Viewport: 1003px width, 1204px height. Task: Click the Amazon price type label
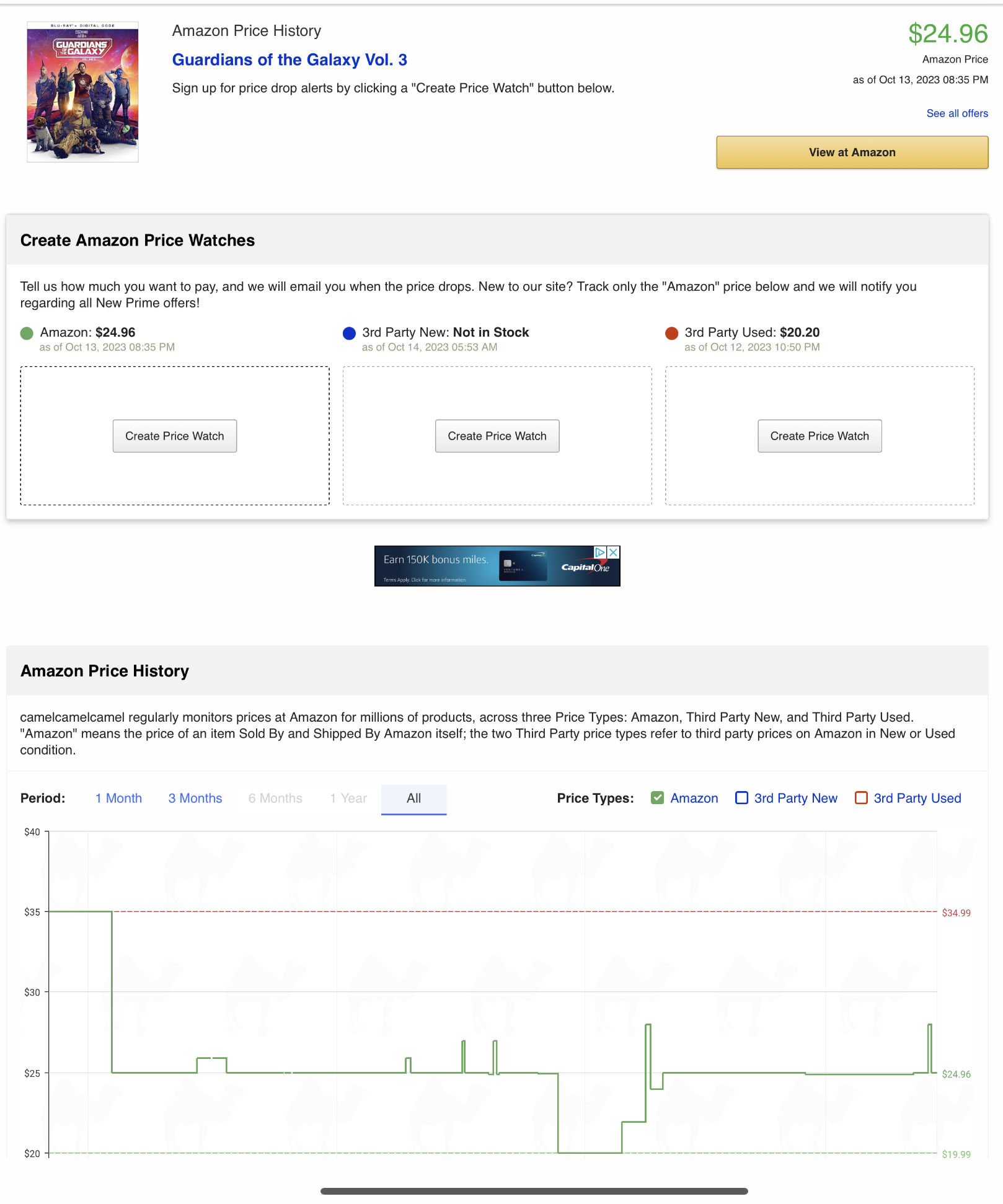click(x=694, y=799)
